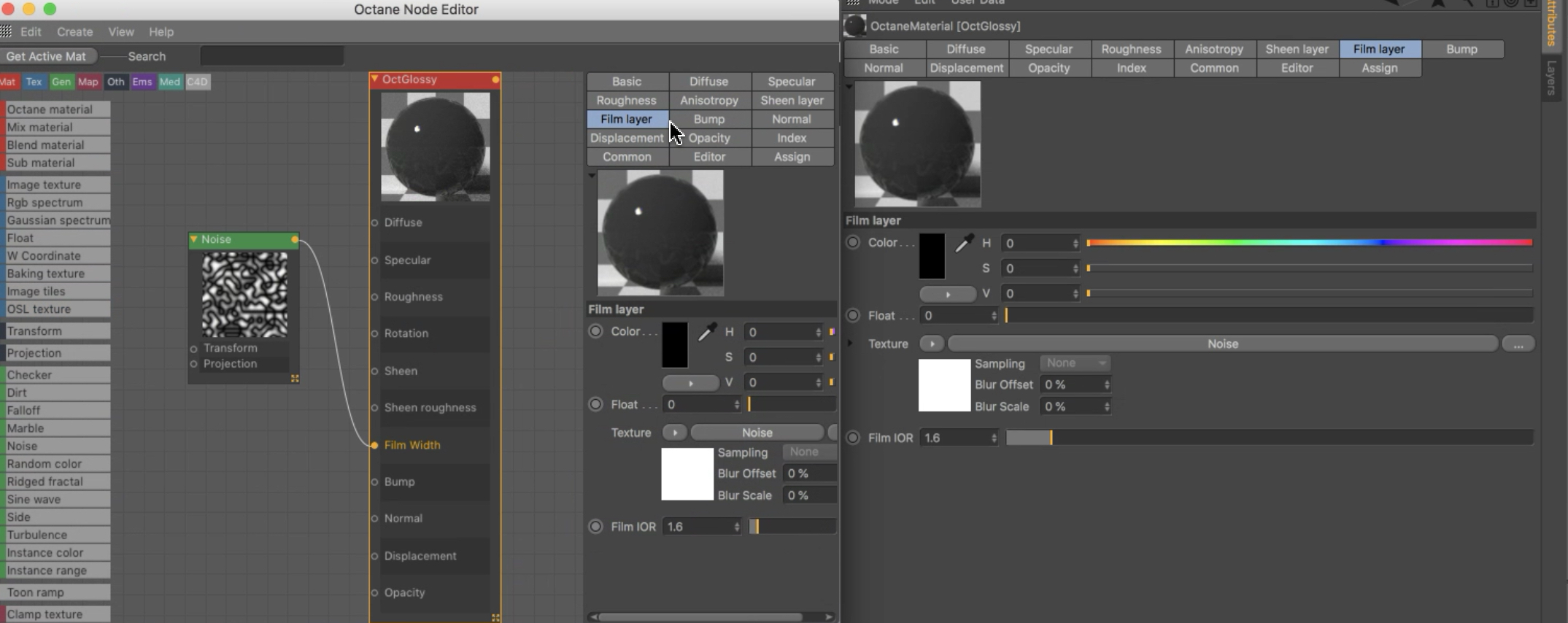The height and width of the screenshot is (623, 1568).
Task: Open the Sampling dropdown in Attributes panel
Action: point(1075,363)
